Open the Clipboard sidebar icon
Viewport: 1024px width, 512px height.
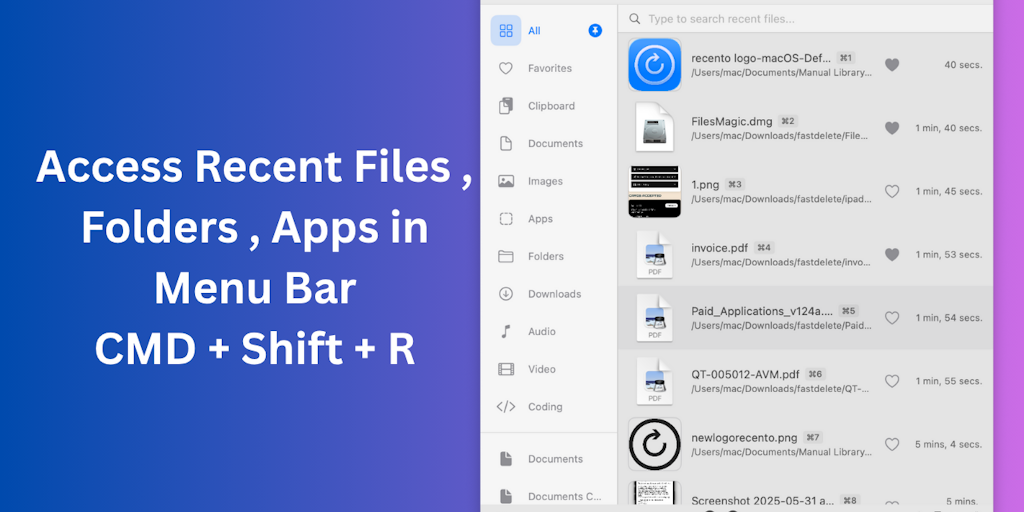(505, 106)
